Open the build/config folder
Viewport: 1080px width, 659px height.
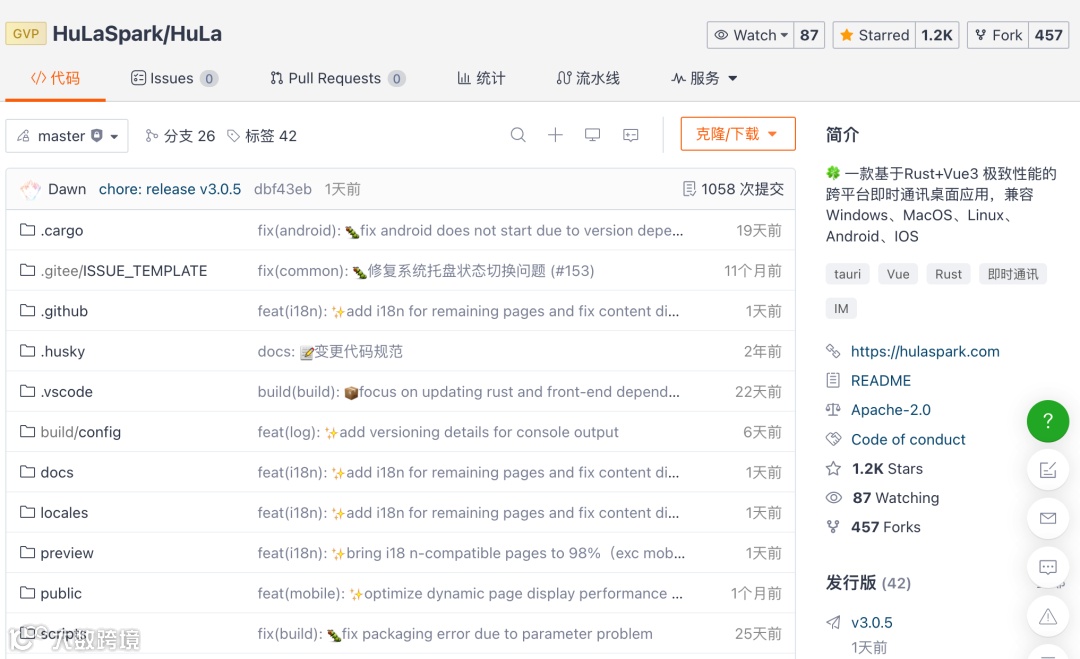pos(81,432)
